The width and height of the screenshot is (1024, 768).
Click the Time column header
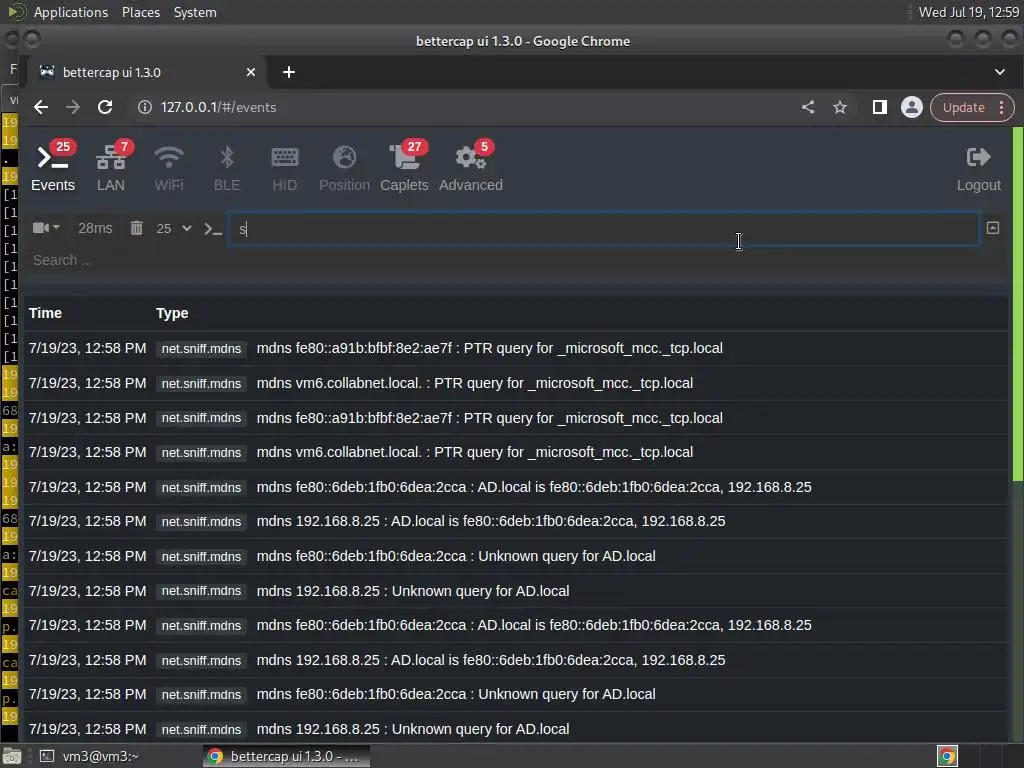coord(45,313)
